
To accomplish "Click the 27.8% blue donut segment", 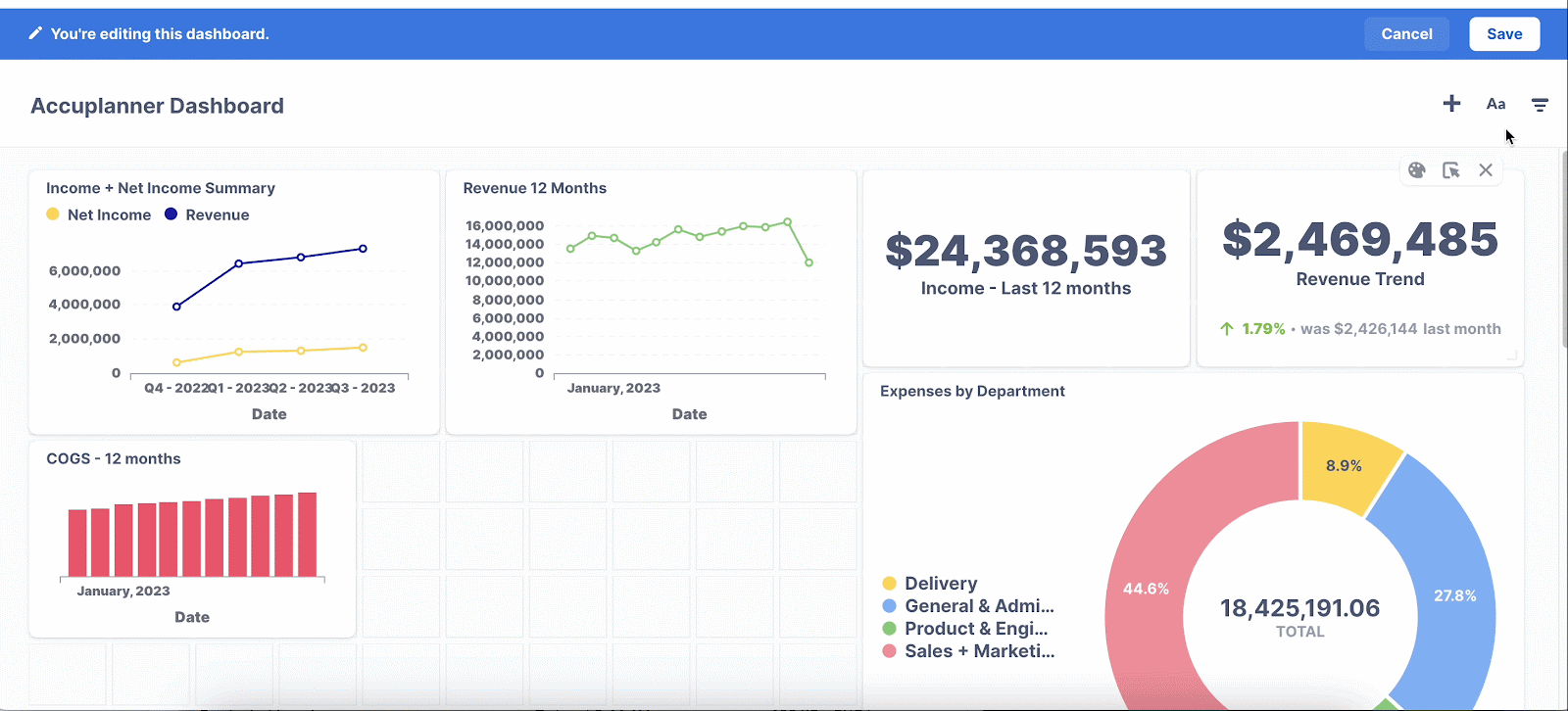I will (1454, 595).
